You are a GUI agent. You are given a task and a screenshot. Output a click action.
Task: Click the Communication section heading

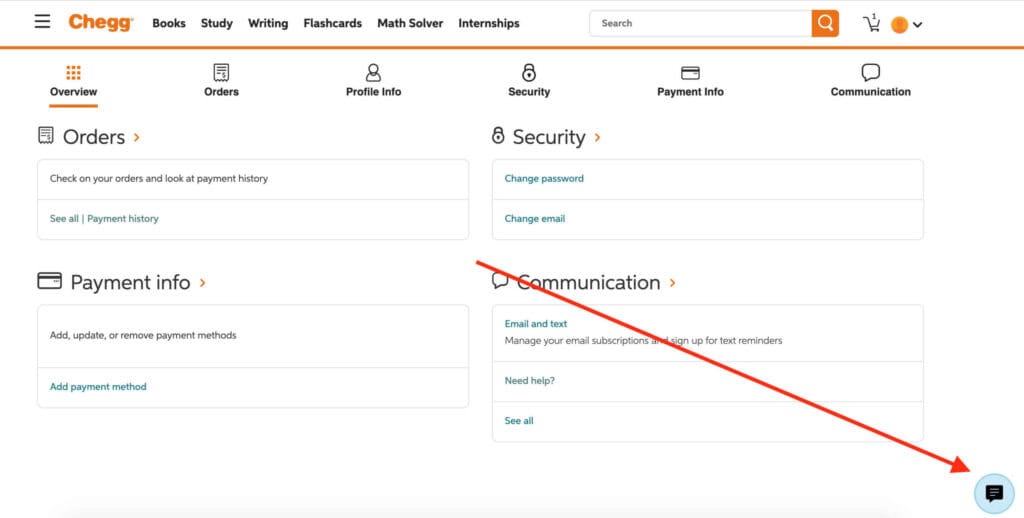click(x=589, y=282)
